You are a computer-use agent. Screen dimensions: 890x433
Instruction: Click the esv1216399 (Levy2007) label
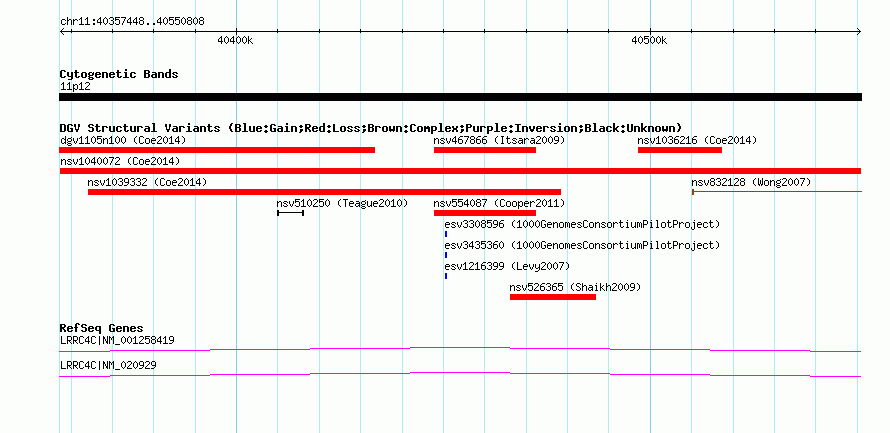pyautogui.click(x=507, y=266)
